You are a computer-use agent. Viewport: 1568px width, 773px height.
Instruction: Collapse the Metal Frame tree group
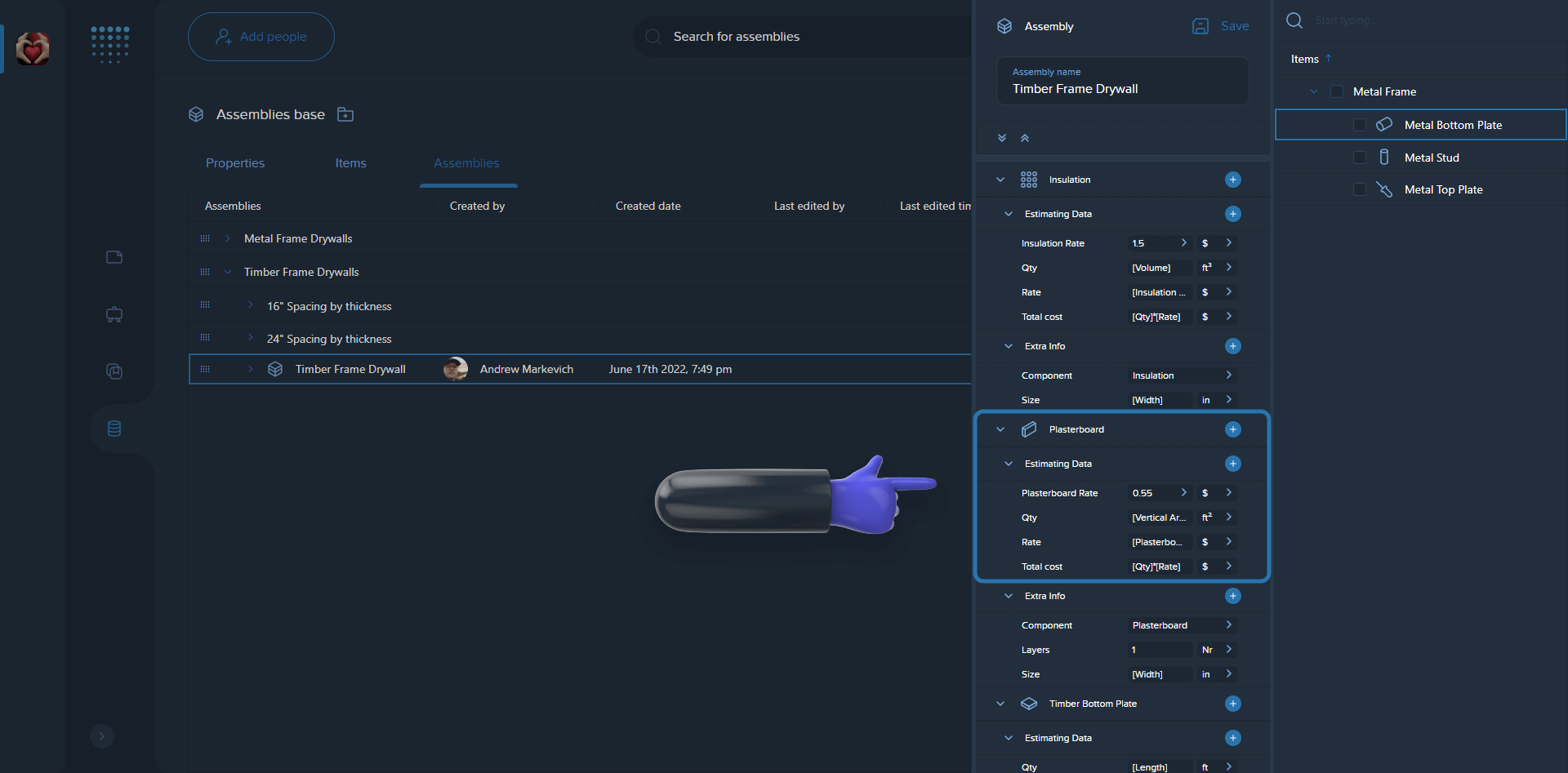[x=1314, y=91]
